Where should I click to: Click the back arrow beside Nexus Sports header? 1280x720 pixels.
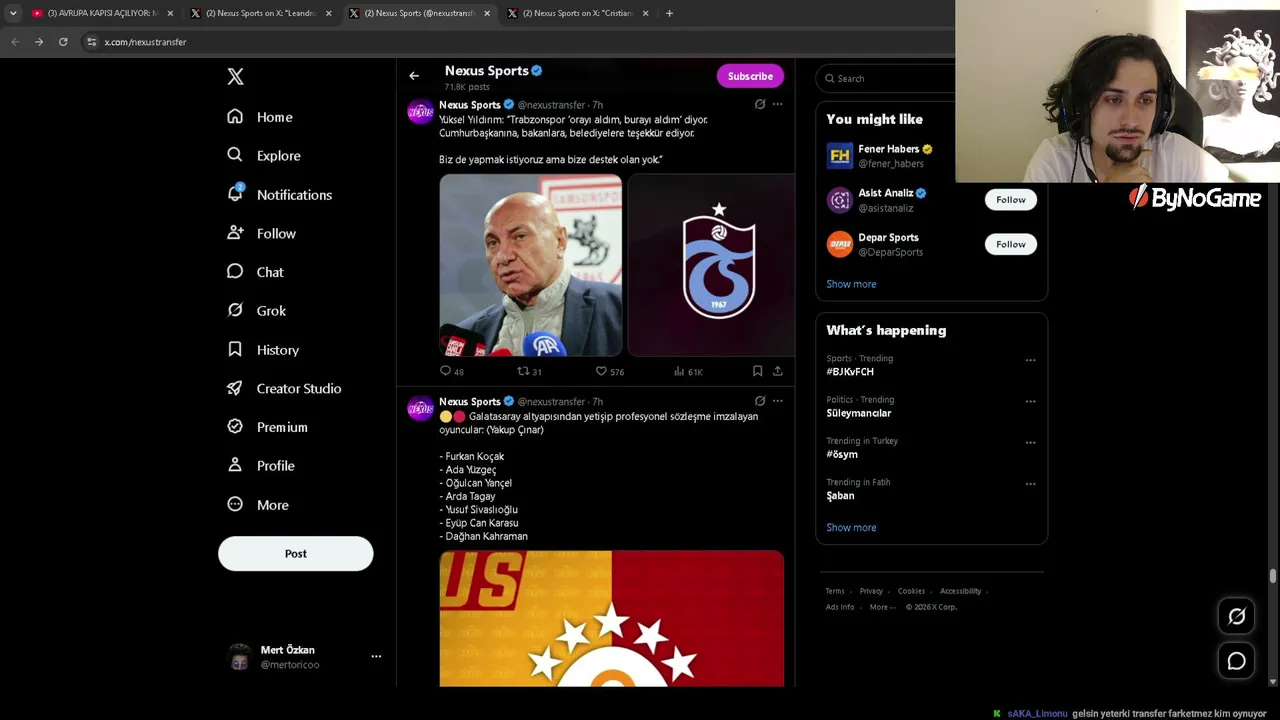(414, 76)
